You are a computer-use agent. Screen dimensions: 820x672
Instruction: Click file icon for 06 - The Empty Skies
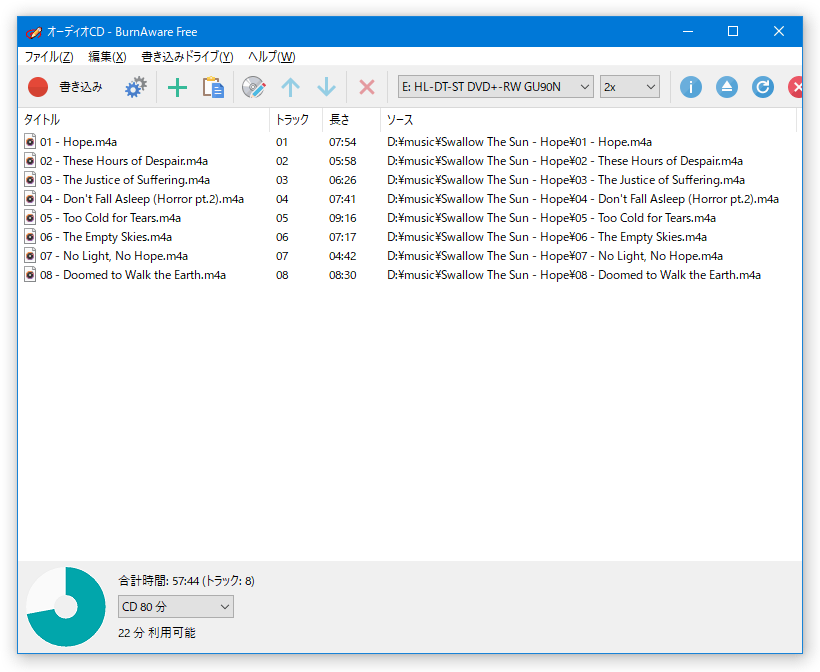tap(30, 237)
